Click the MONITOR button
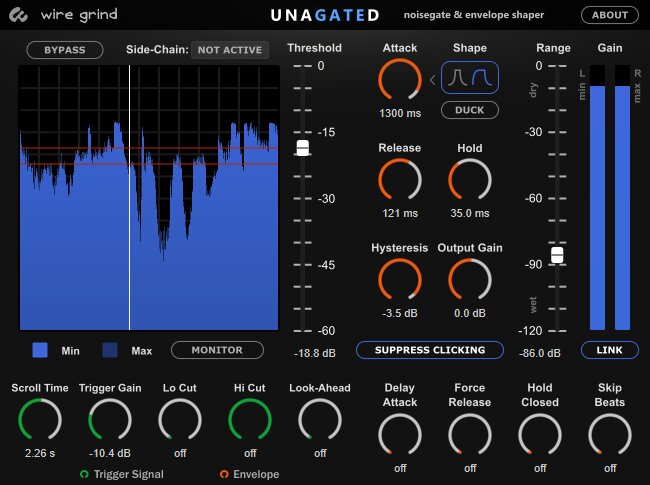 [x=217, y=350]
